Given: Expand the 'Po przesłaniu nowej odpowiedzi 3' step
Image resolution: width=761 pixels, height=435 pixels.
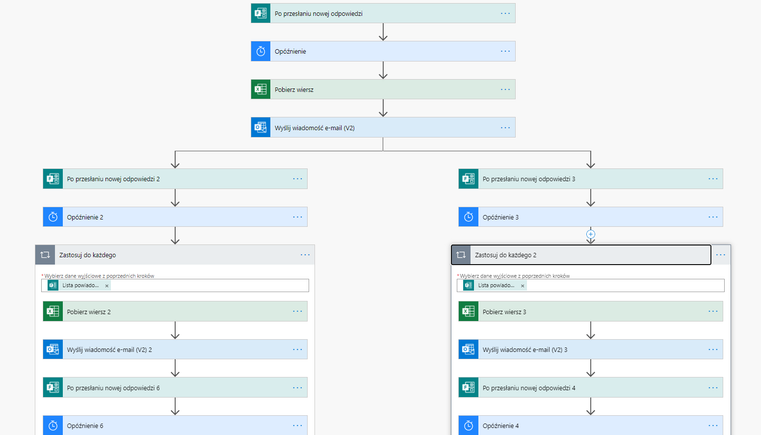Looking at the screenshot, I should click(x=591, y=179).
